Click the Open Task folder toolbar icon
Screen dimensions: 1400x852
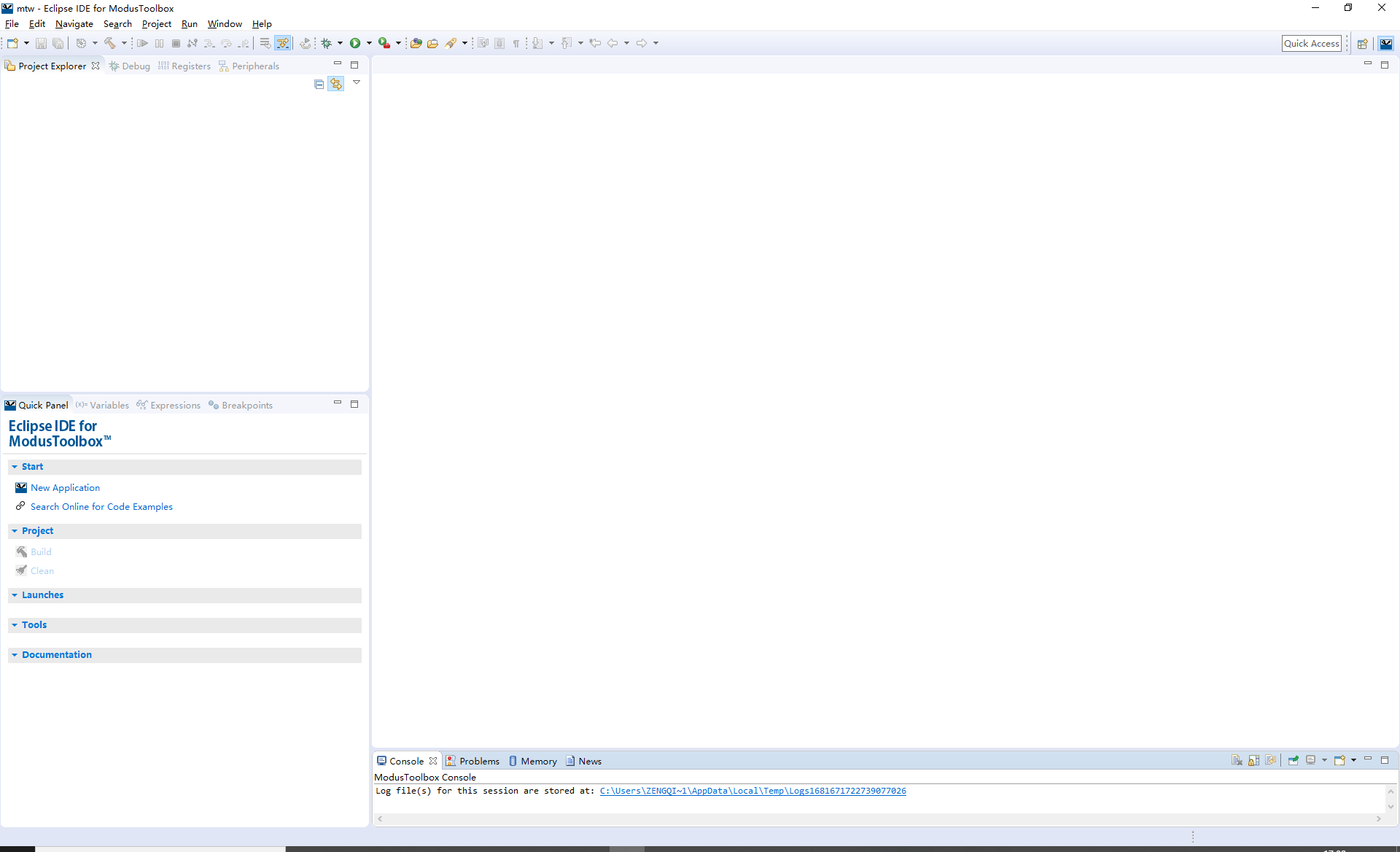(x=432, y=43)
